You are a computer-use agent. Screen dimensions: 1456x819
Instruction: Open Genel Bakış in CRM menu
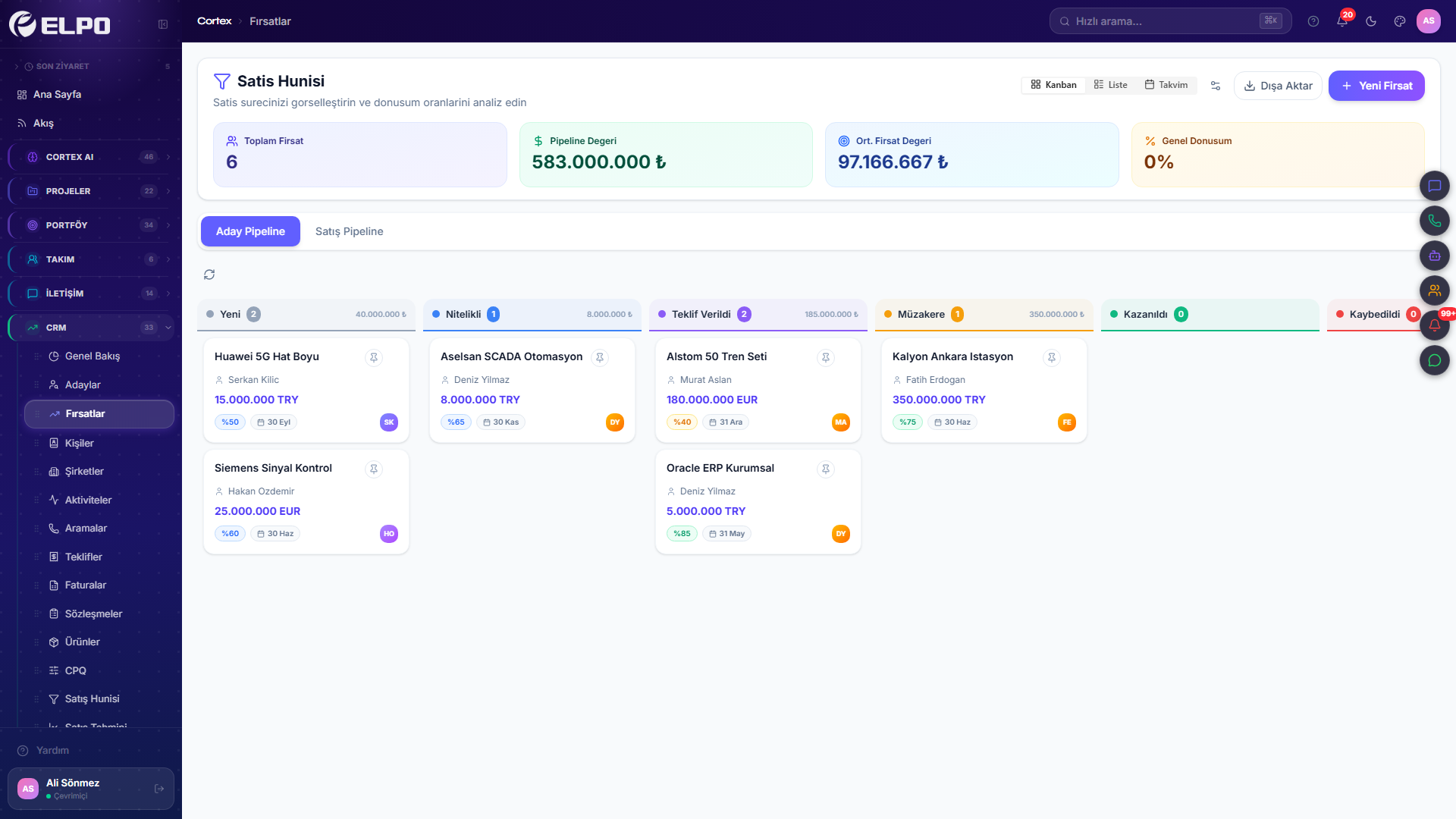(99, 356)
